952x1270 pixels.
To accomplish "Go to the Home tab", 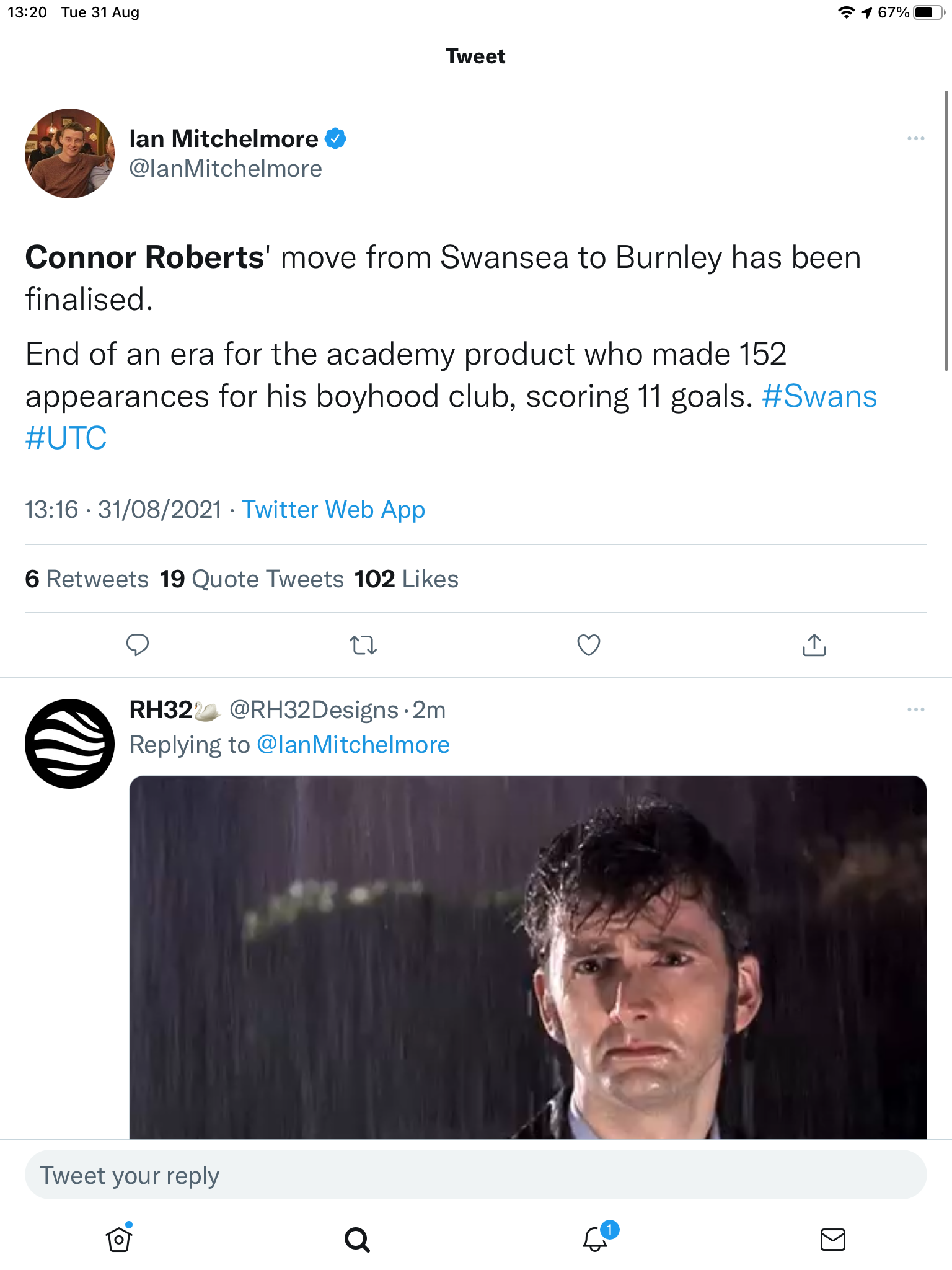I will tap(119, 1239).
